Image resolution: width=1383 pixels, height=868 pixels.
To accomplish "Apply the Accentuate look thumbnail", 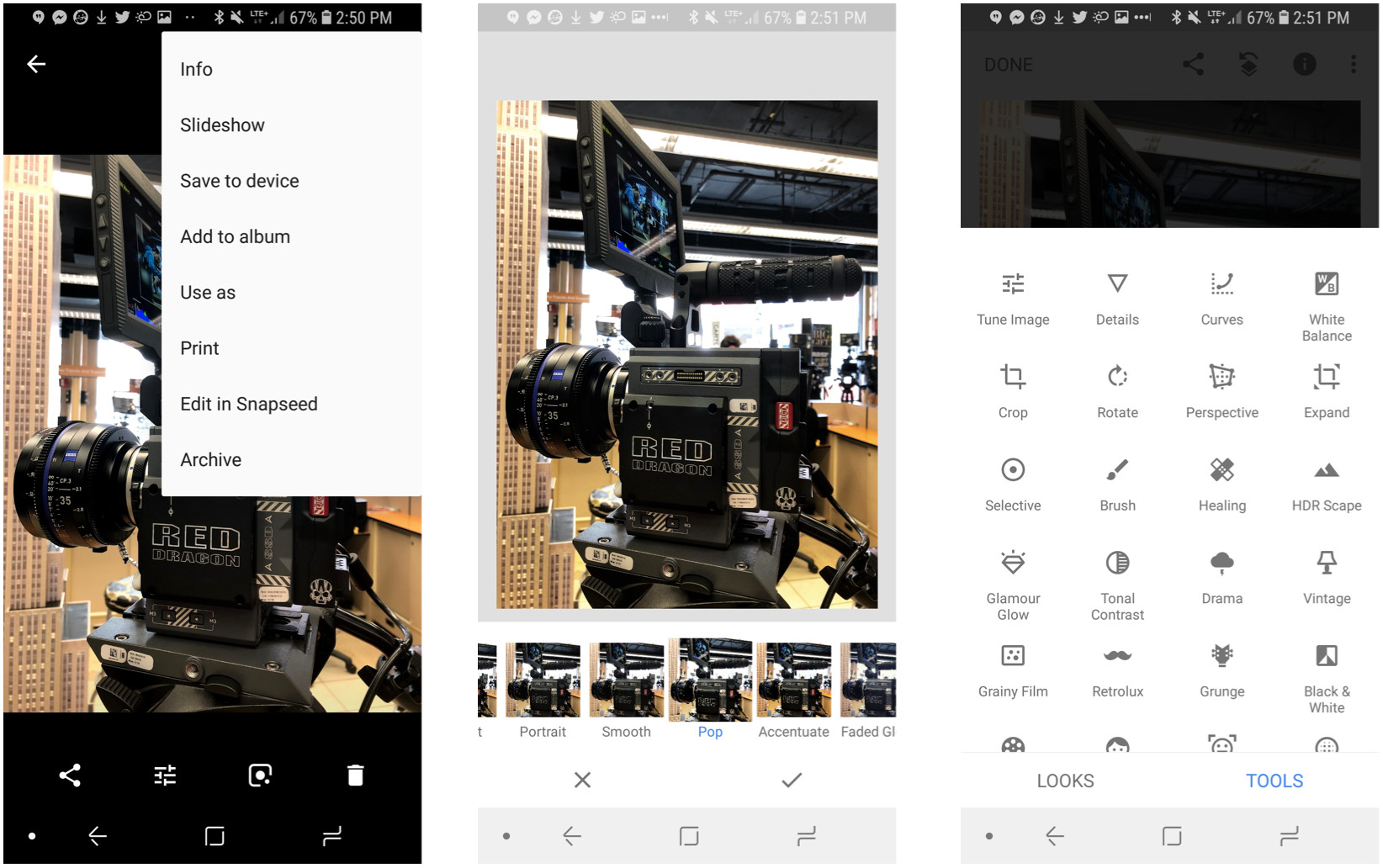I will click(793, 691).
